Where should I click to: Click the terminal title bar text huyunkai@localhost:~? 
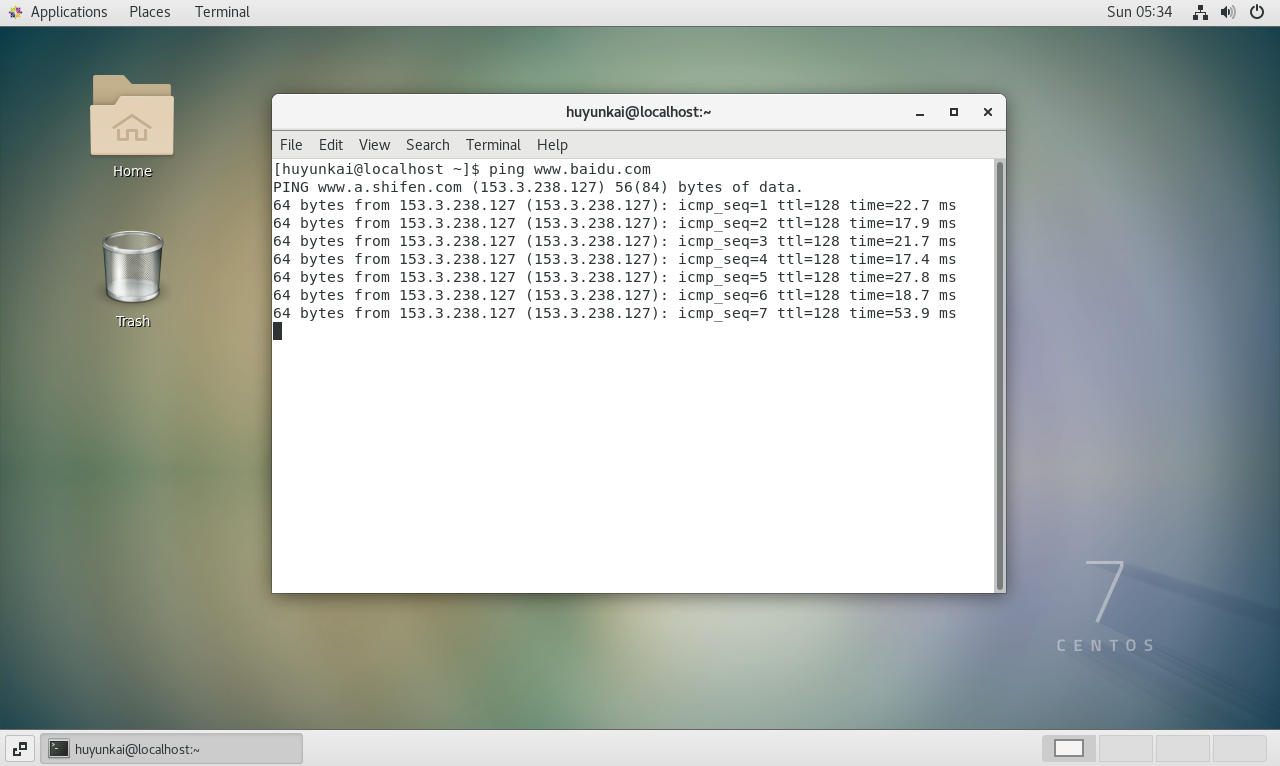[638, 112]
